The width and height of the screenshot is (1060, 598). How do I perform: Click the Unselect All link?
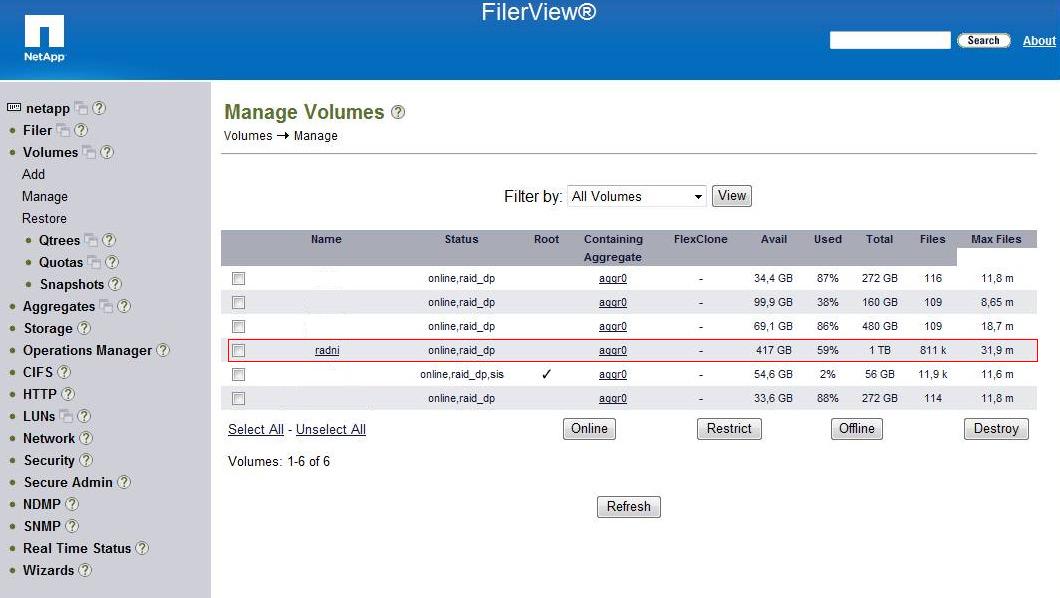pos(331,430)
